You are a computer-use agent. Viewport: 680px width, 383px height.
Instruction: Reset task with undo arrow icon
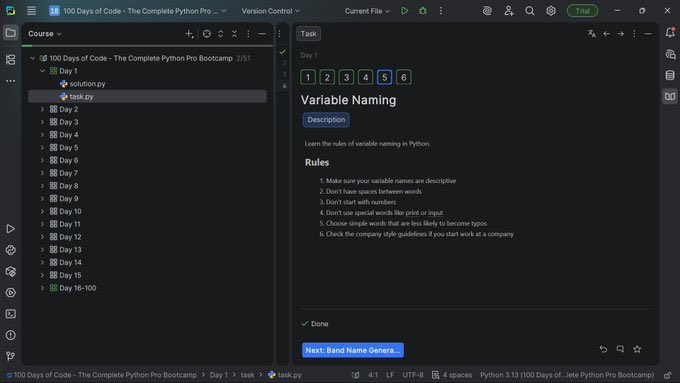603,349
